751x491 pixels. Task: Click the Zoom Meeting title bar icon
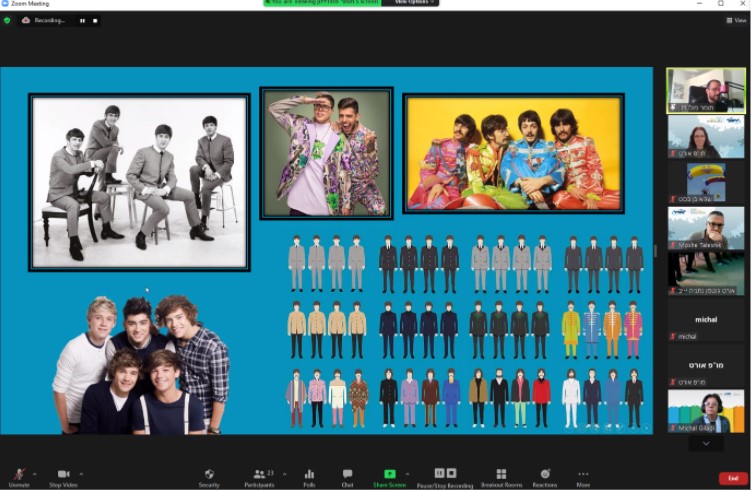(5, 3)
